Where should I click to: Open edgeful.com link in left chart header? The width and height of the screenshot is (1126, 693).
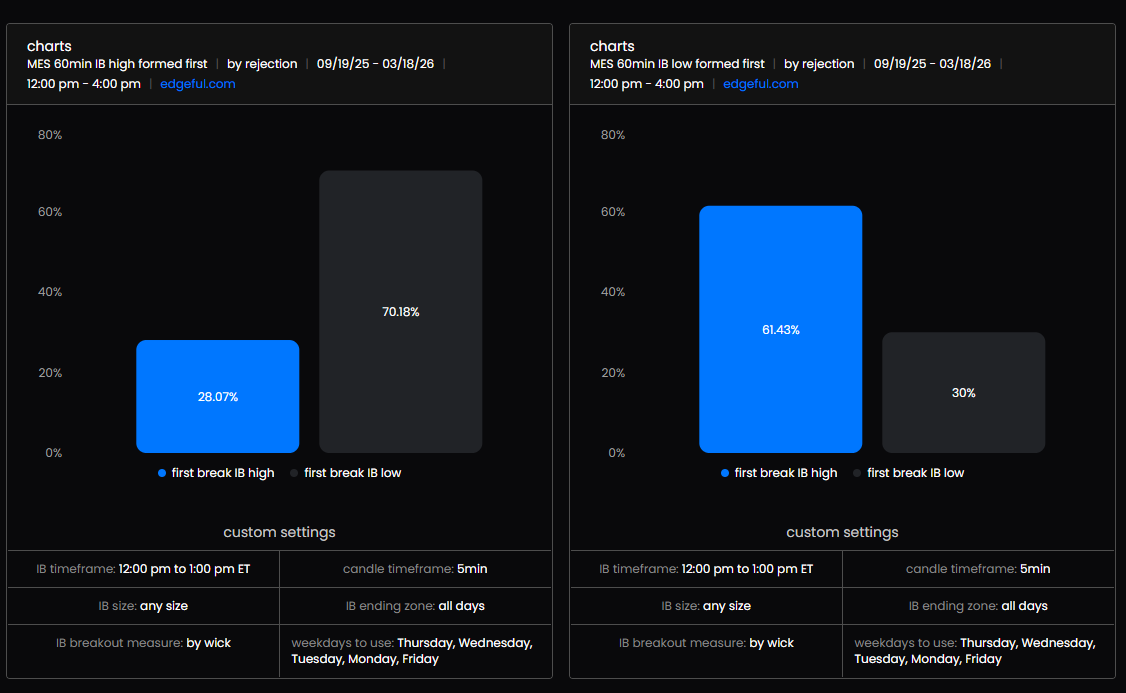point(197,84)
